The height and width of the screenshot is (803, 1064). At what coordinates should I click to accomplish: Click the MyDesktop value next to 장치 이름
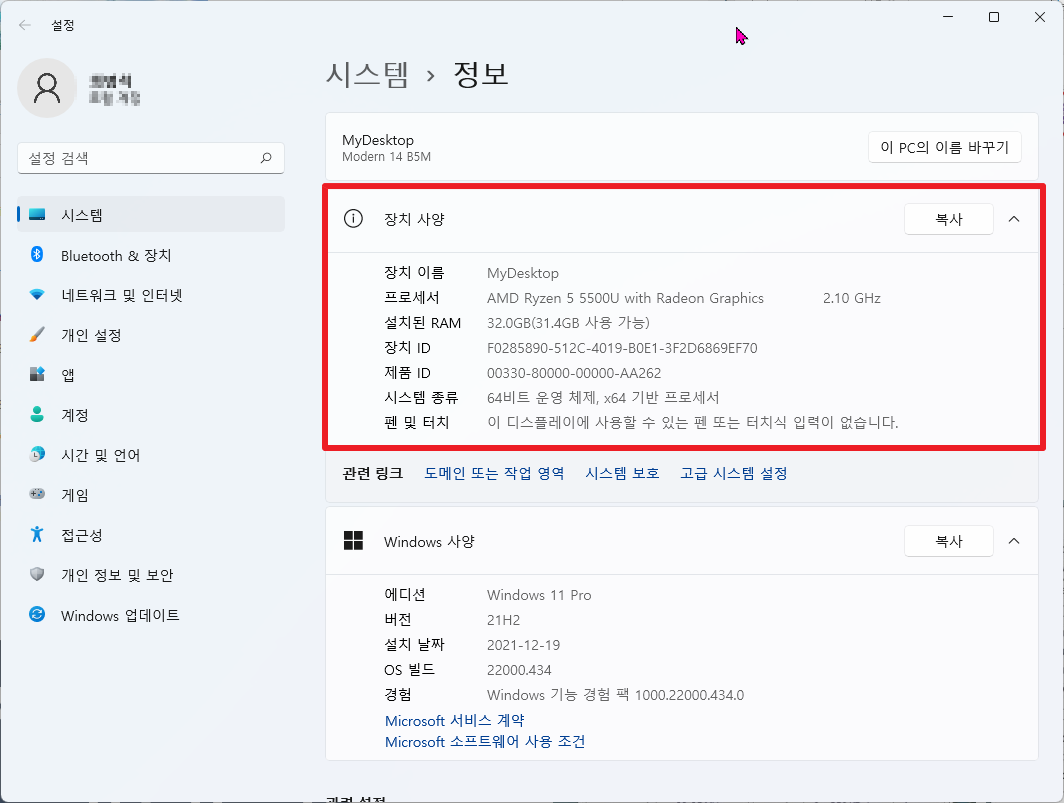(522, 273)
